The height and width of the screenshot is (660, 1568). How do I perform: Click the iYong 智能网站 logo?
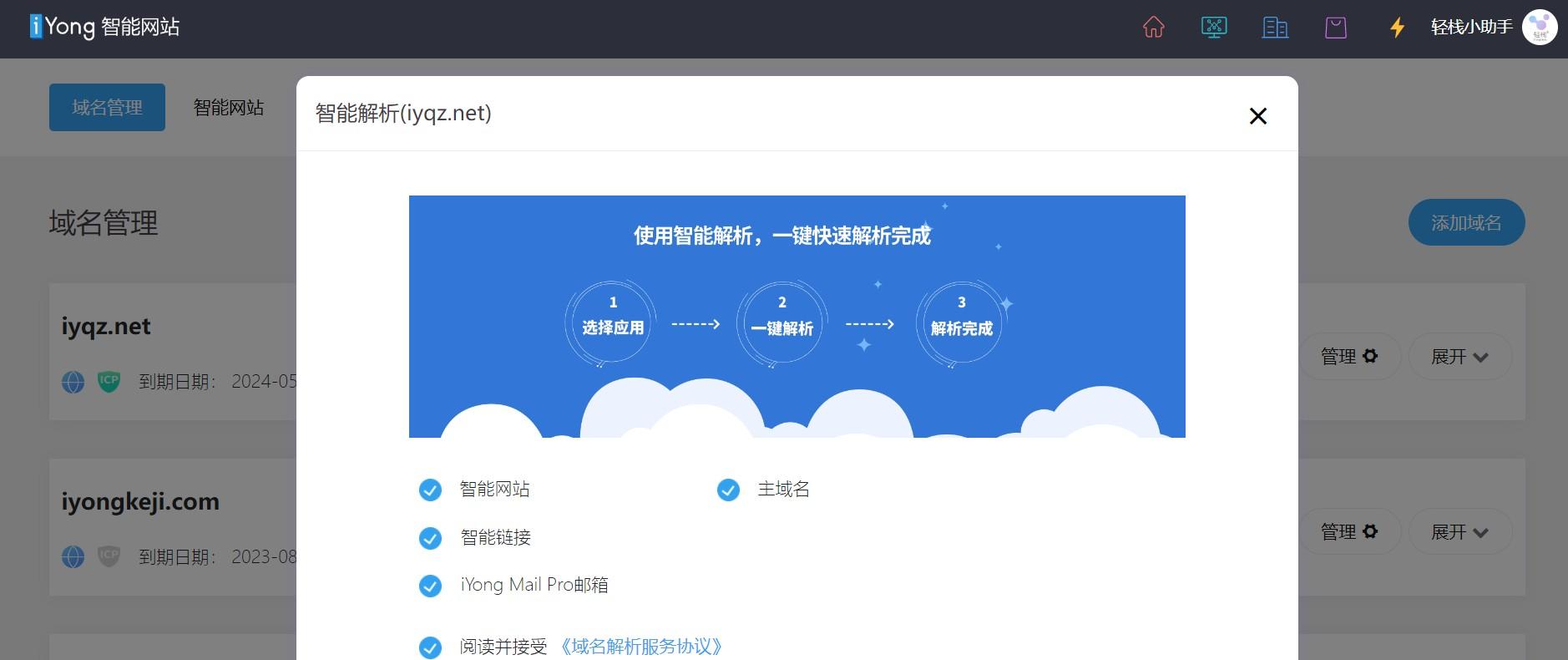[x=104, y=27]
